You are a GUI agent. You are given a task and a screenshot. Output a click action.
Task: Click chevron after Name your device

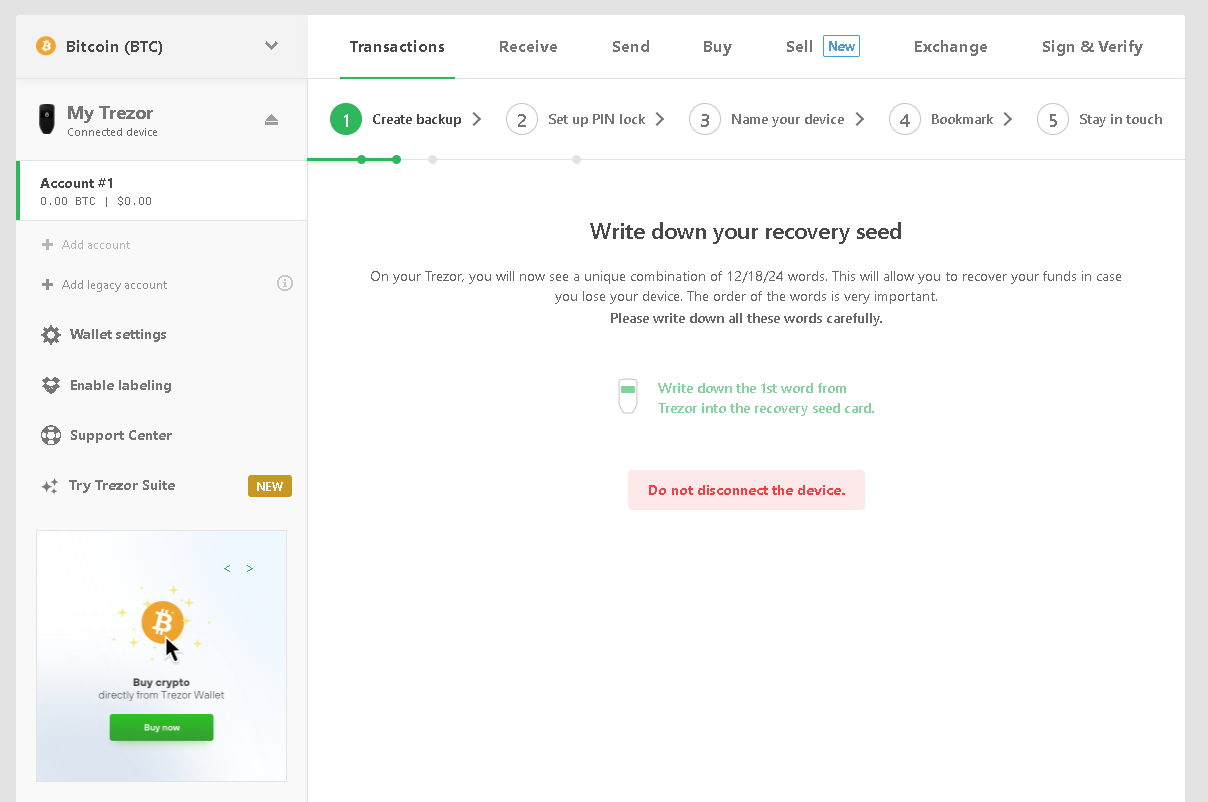[860, 119]
